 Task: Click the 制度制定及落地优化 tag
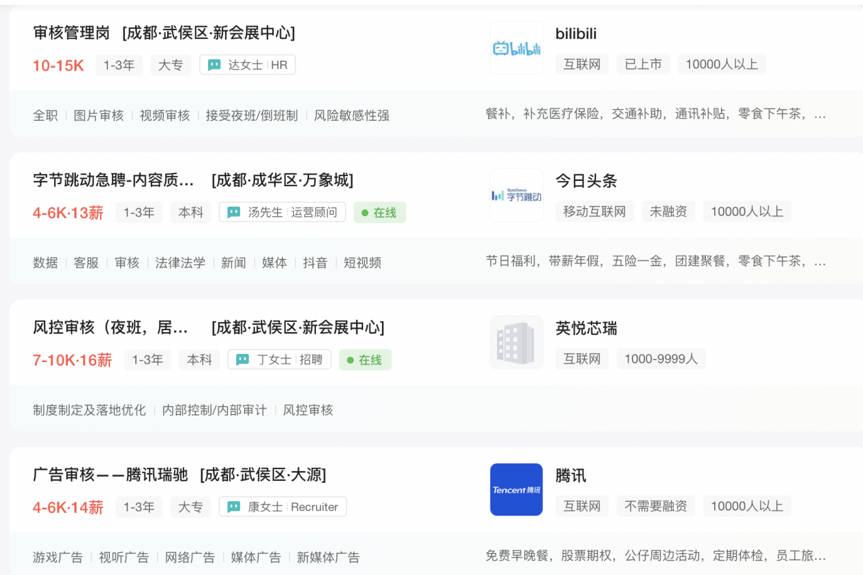(90, 410)
